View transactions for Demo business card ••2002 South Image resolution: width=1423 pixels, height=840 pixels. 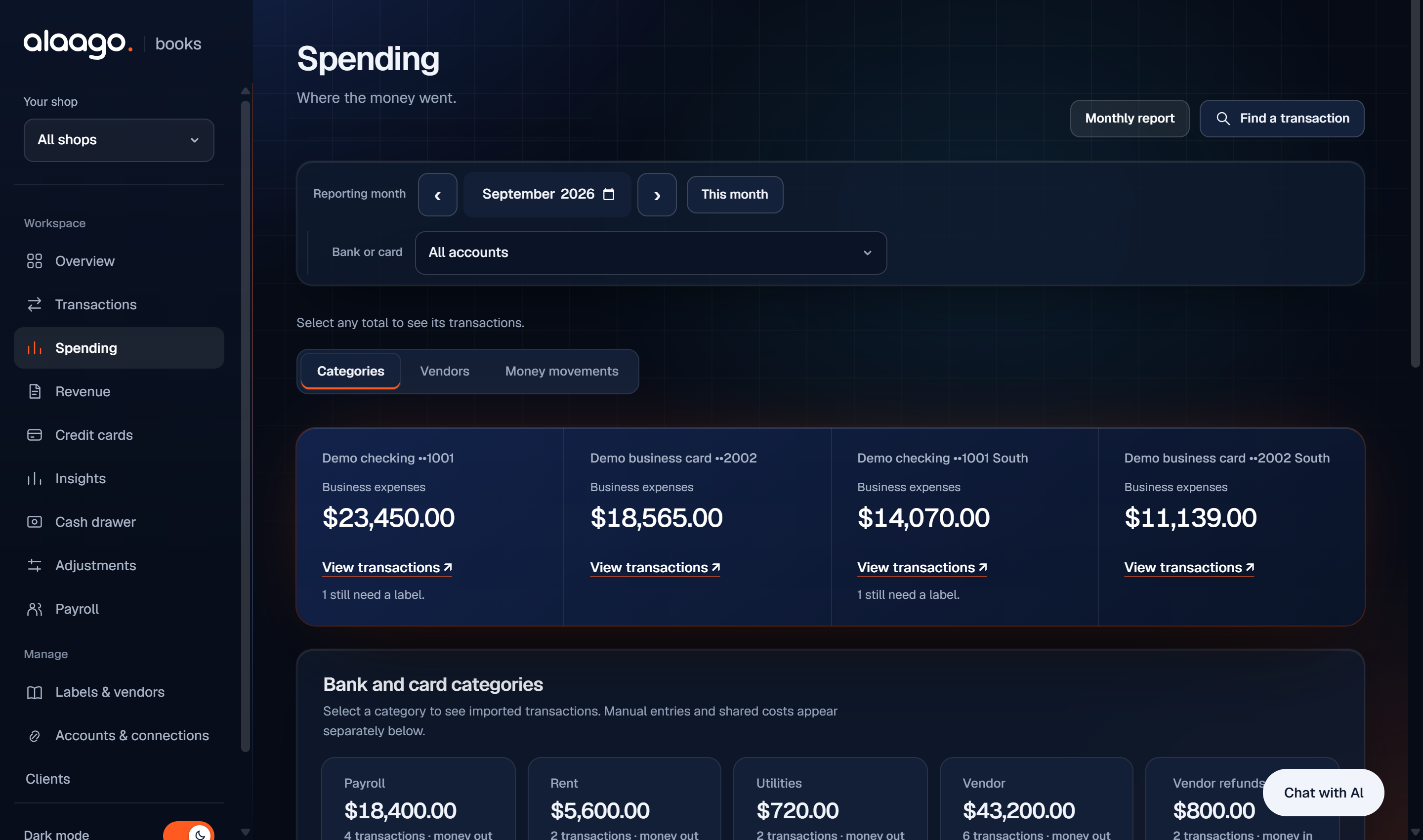click(1189, 567)
